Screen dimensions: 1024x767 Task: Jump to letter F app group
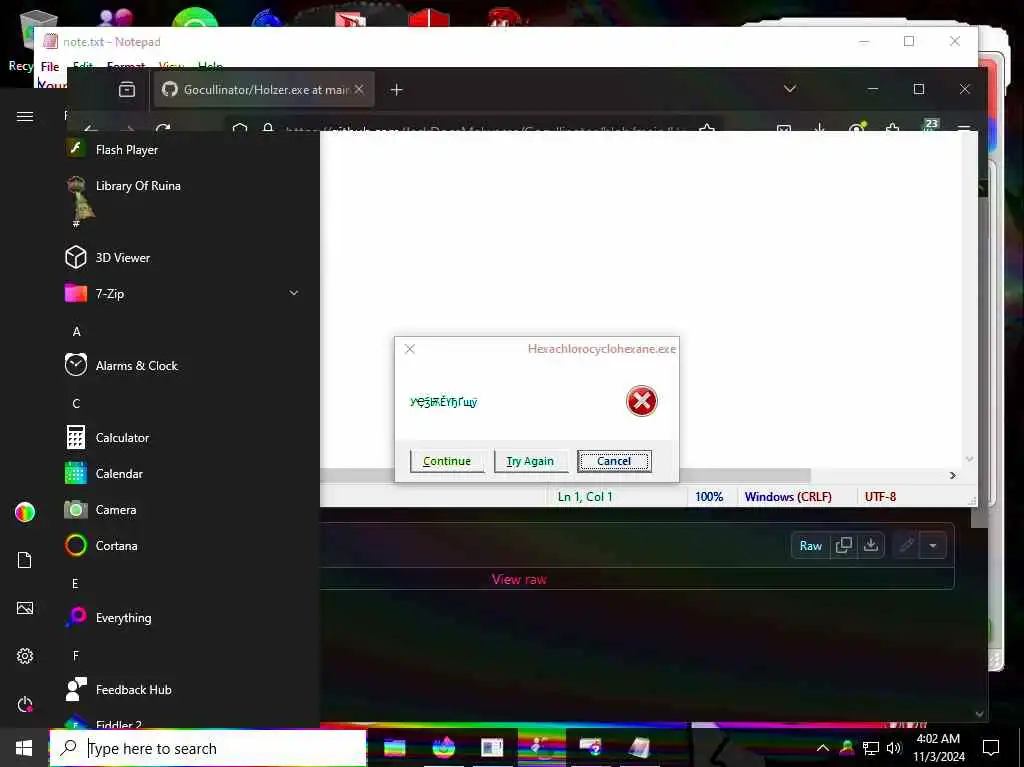pos(76,655)
